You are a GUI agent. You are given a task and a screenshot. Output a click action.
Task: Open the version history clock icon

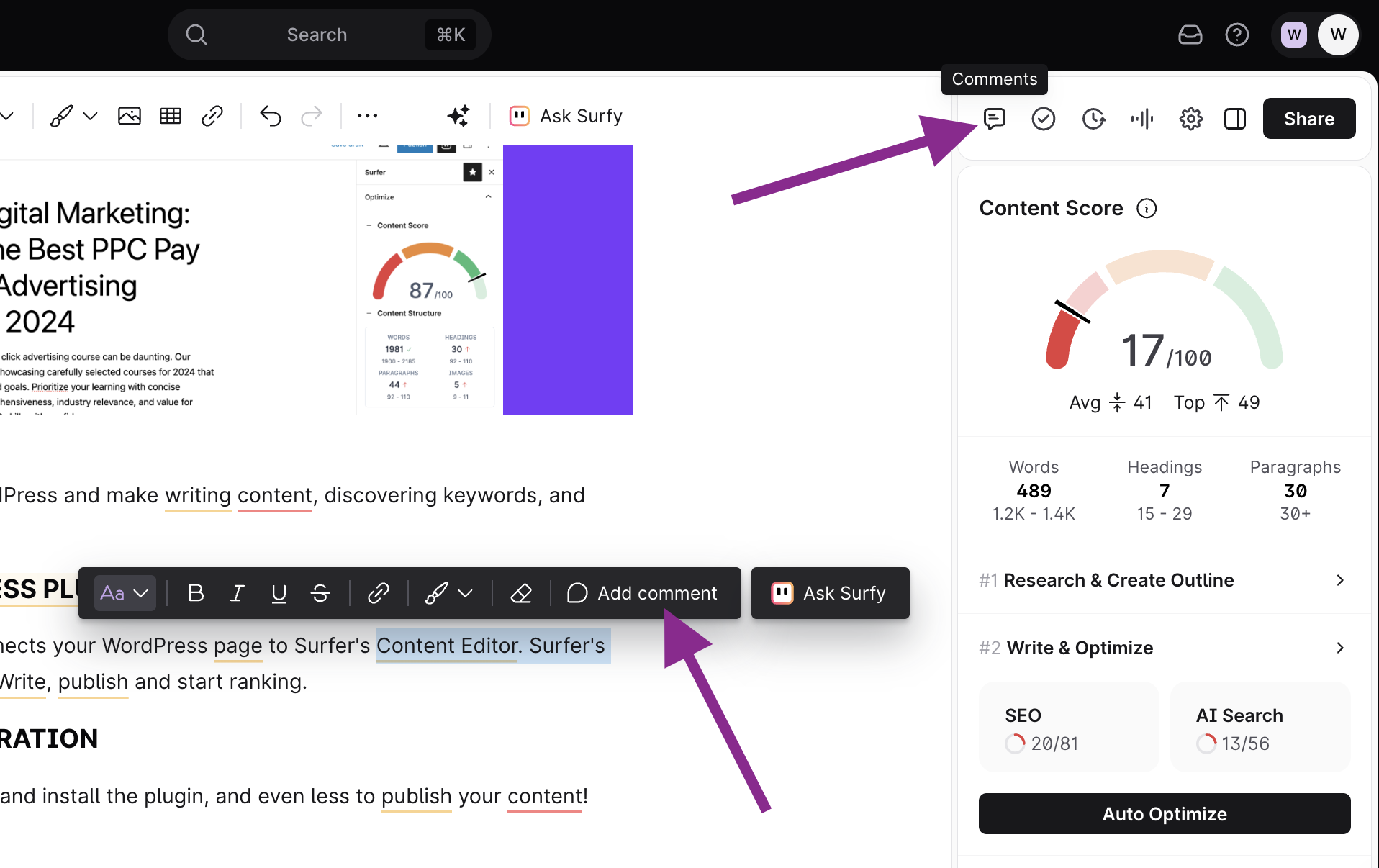[x=1093, y=119]
